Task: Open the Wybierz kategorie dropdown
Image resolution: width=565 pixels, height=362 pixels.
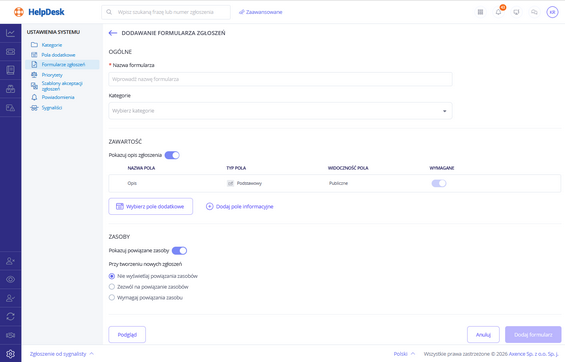Action: click(x=280, y=111)
